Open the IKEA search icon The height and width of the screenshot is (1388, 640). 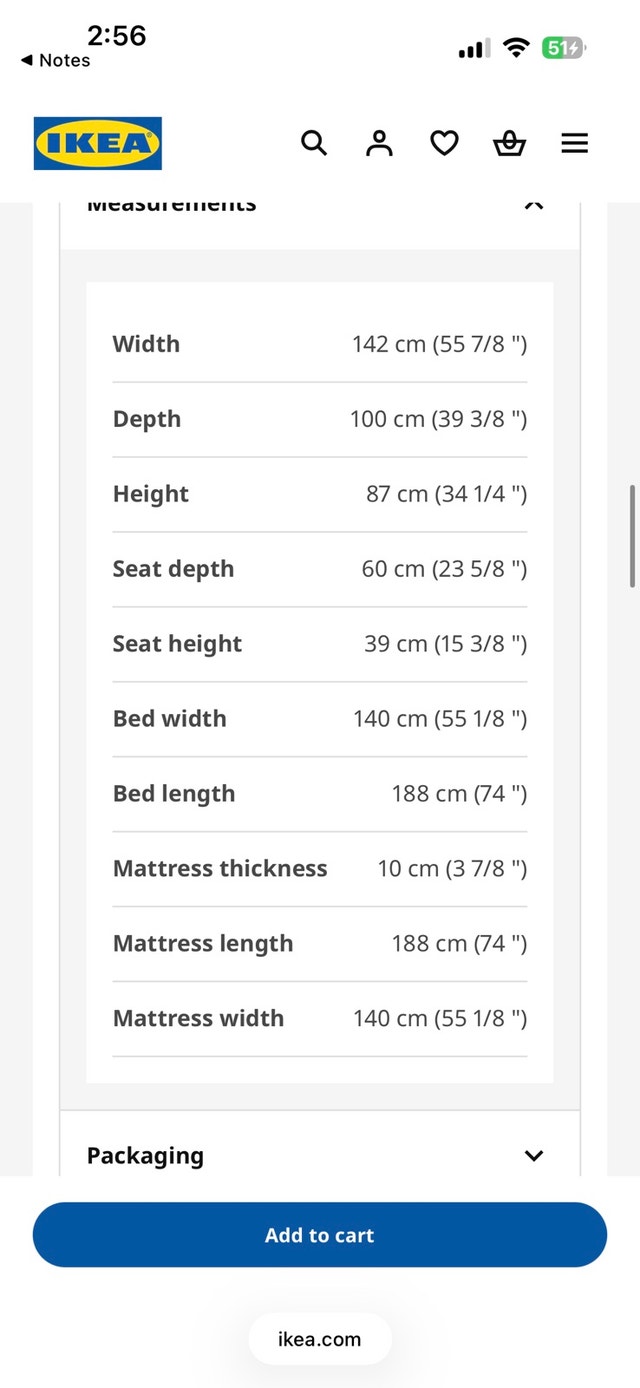point(314,144)
